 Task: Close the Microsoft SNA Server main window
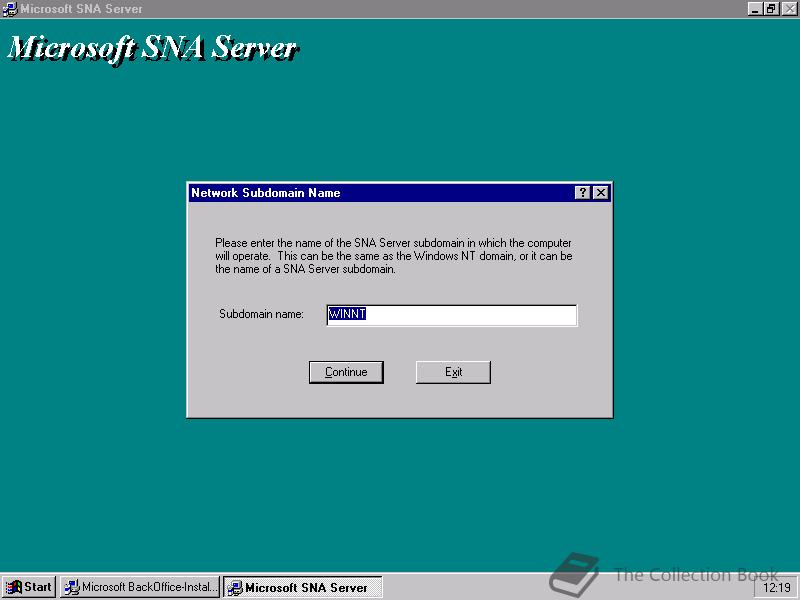[x=789, y=8]
